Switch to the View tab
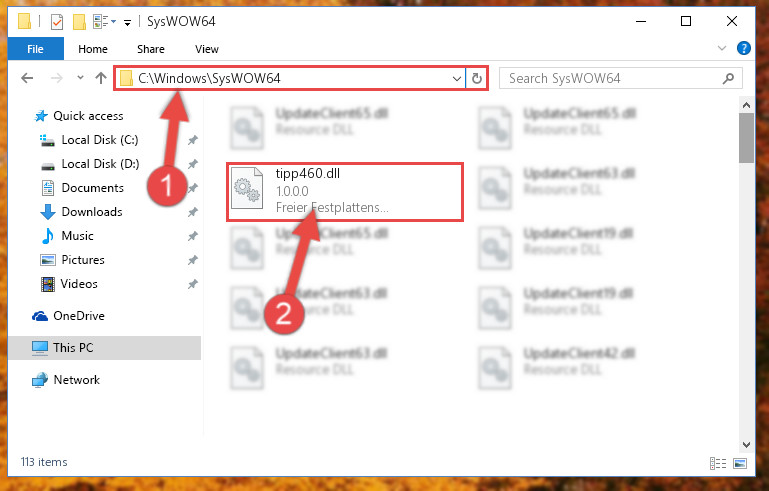 [206, 49]
